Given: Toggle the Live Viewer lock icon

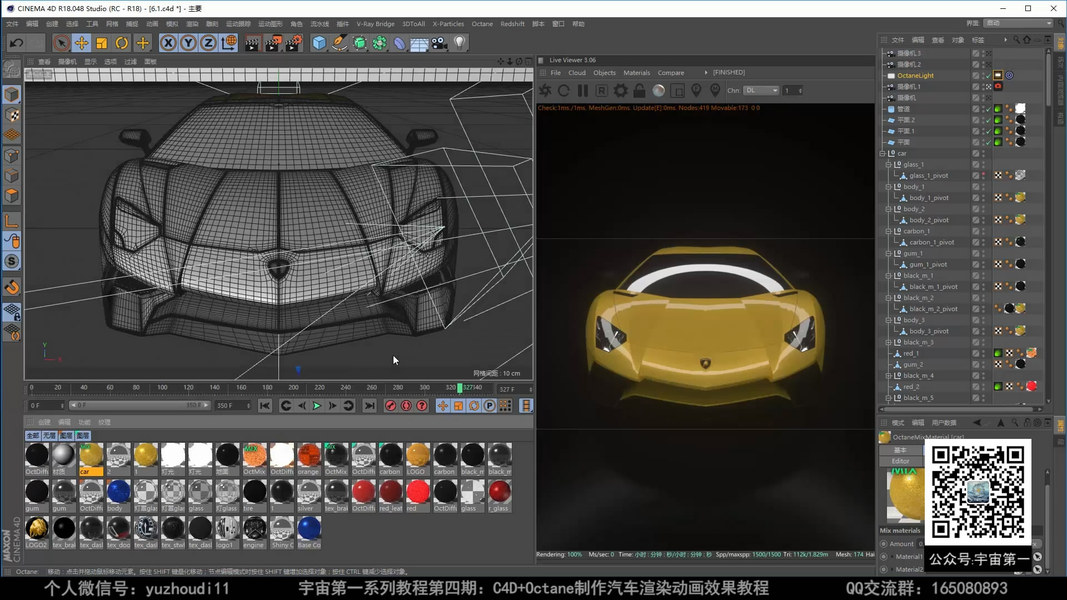Looking at the screenshot, I should coord(639,90).
